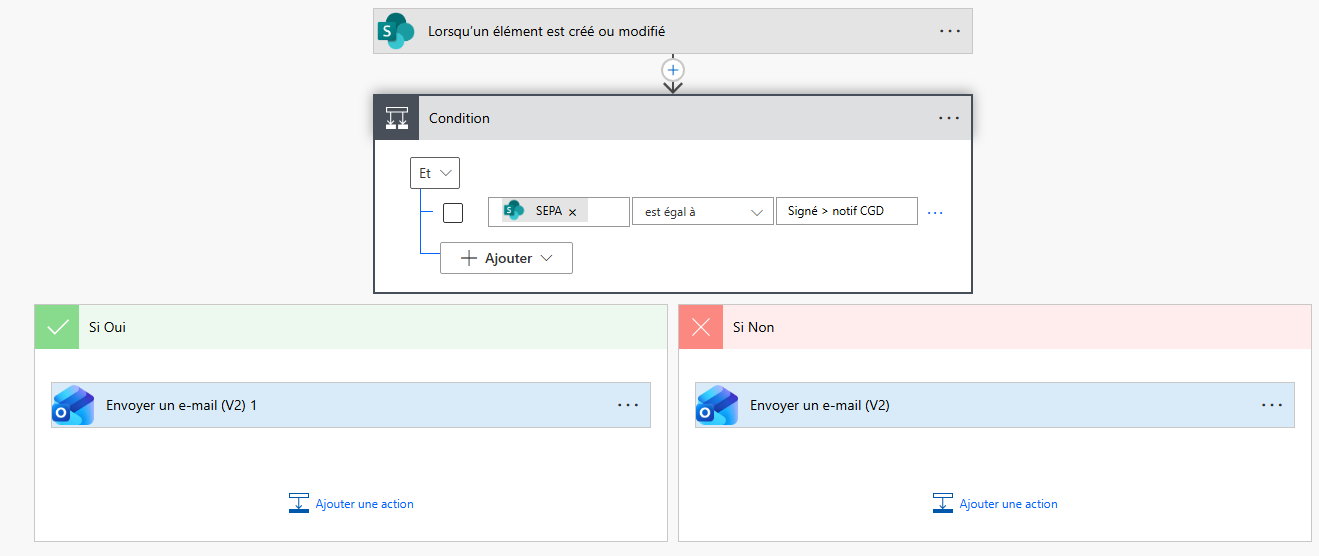Click 'Ajouter une action' under Si Oui
Screen dimensions: 1319x556
point(364,504)
